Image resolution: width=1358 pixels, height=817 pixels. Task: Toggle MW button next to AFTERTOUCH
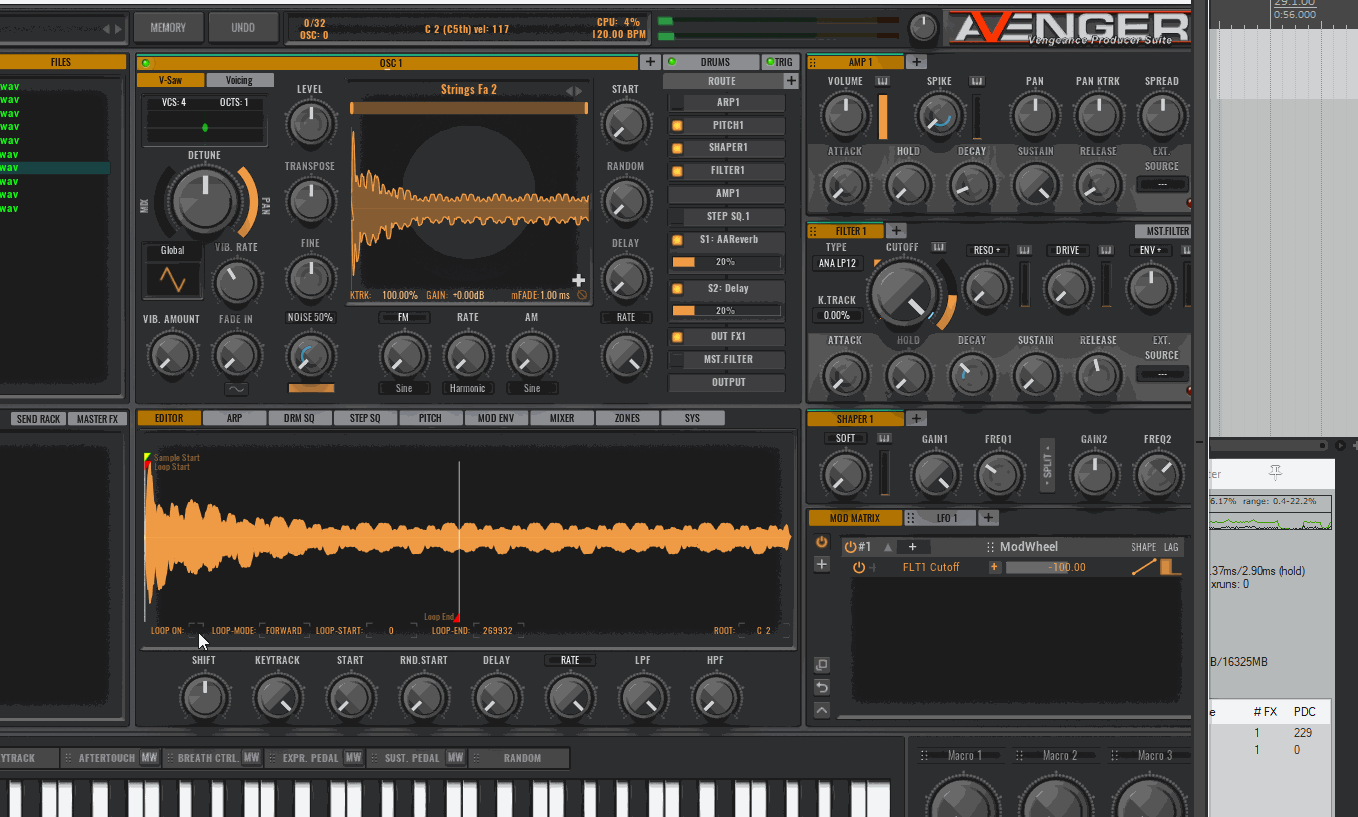tap(149, 758)
